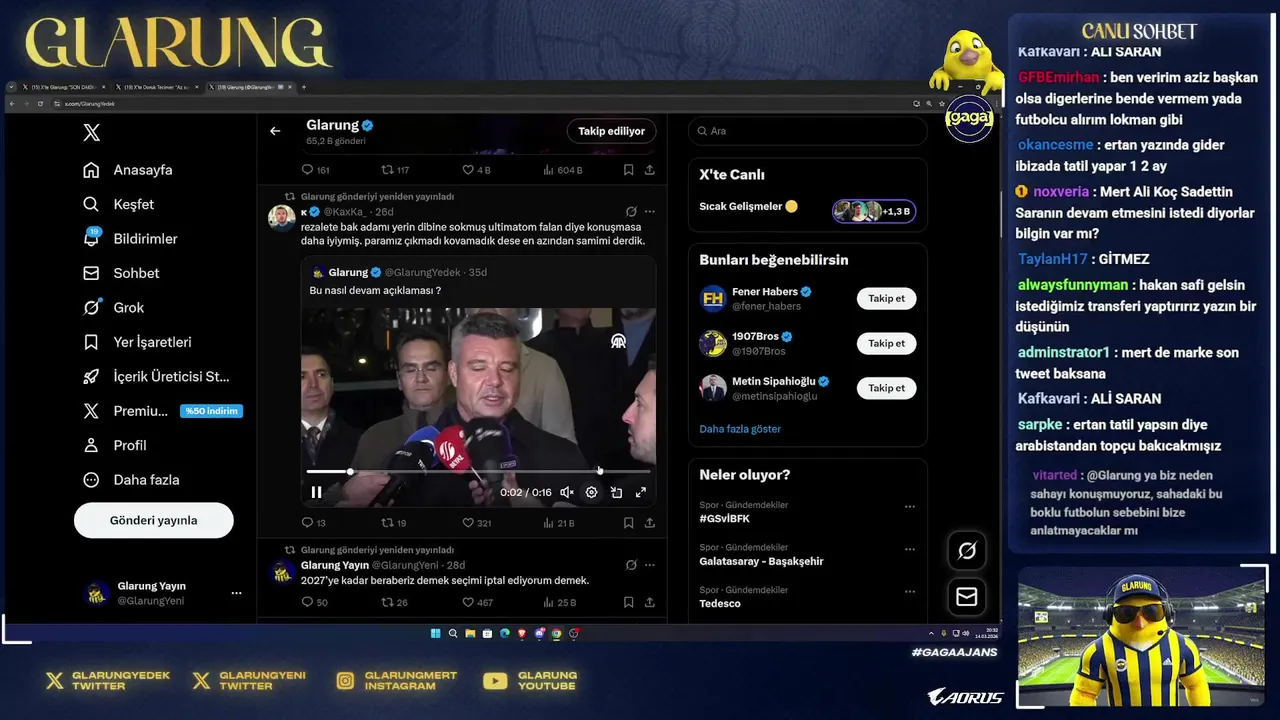Image resolution: width=1280 pixels, height=720 pixels.
Task: Reply to the KaxKa_ post with 13 replies
Action: (314, 522)
